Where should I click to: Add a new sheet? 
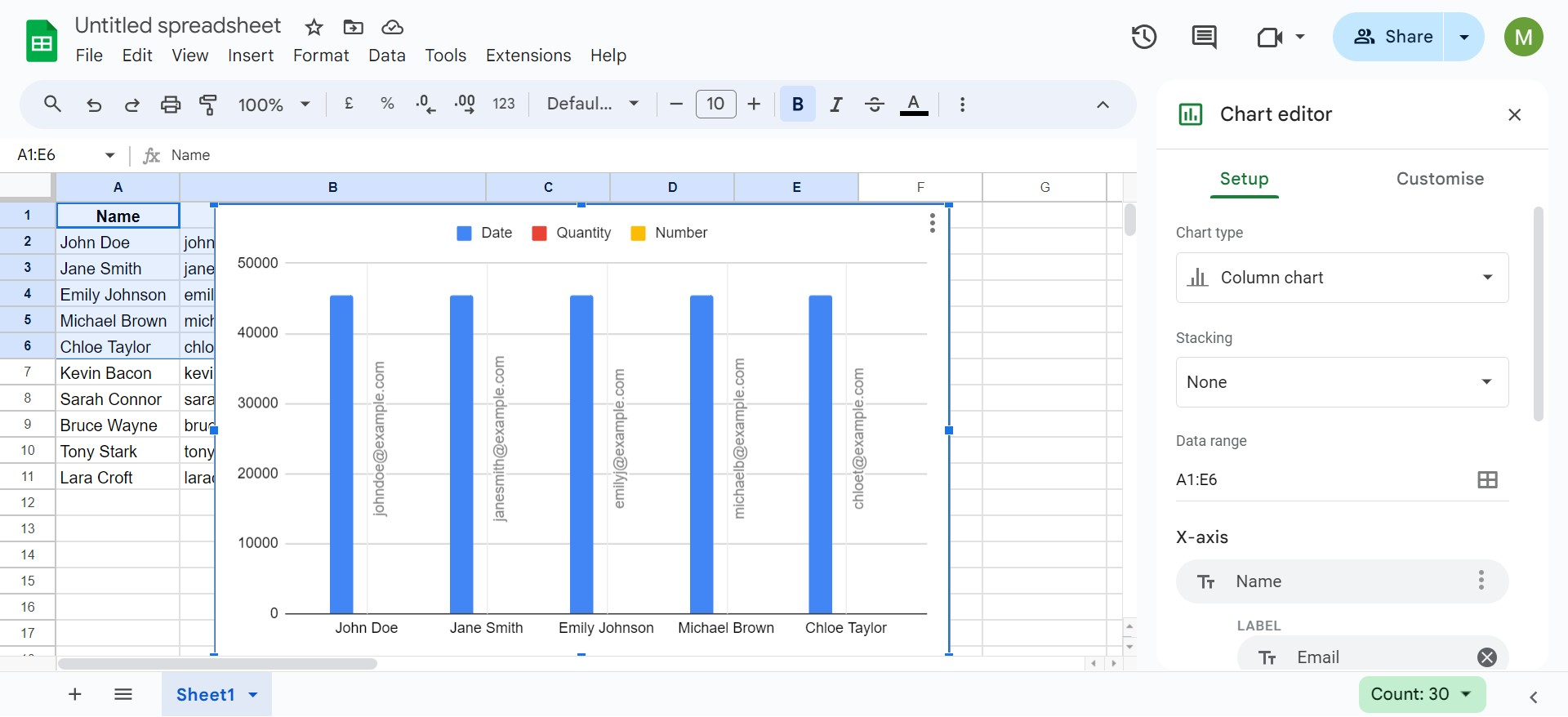click(74, 694)
